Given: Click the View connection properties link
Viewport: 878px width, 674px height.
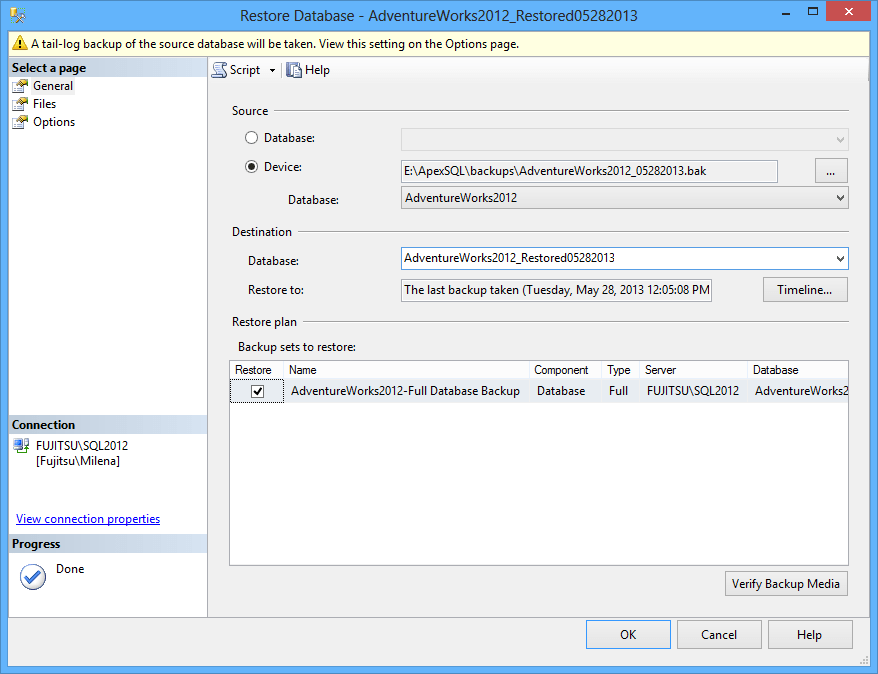Looking at the screenshot, I should tap(86, 518).
